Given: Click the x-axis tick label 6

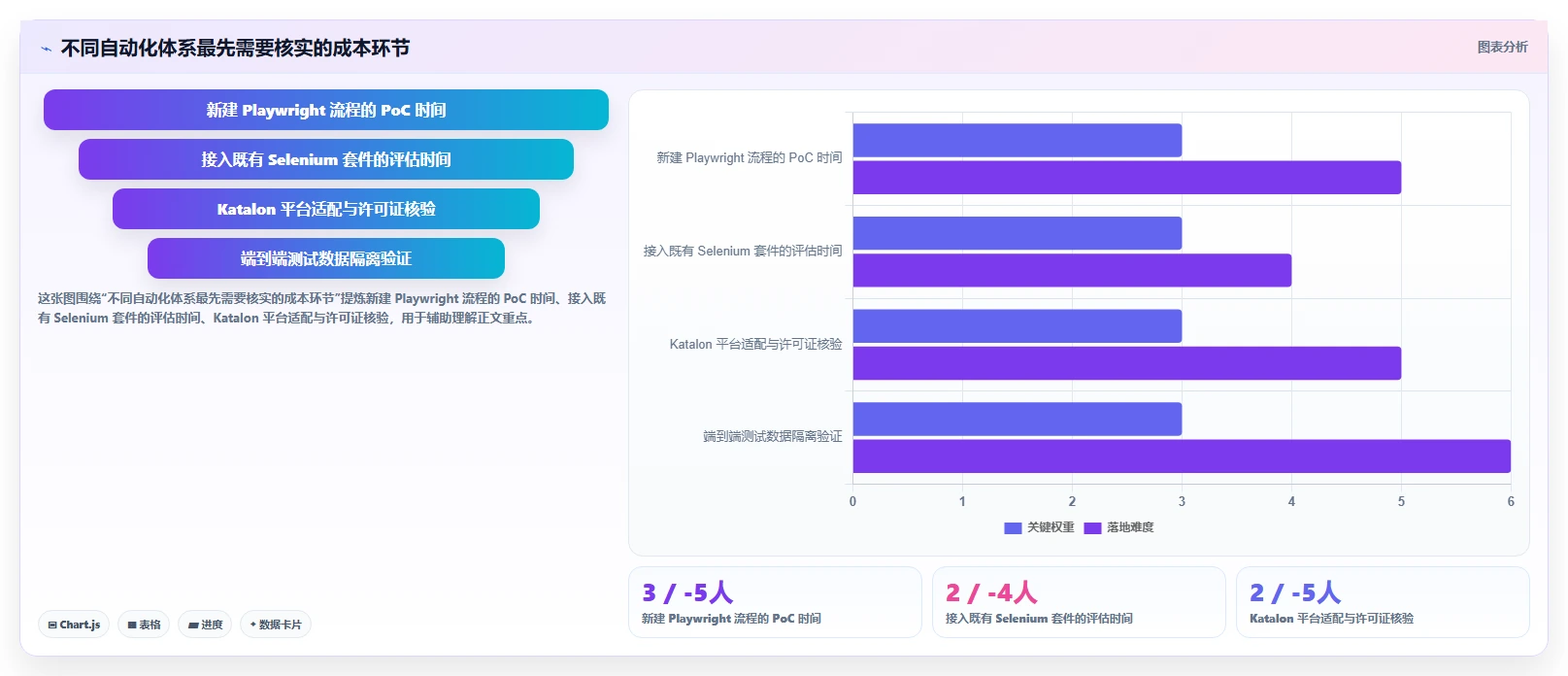Looking at the screenshot, I should point(1511,501).
